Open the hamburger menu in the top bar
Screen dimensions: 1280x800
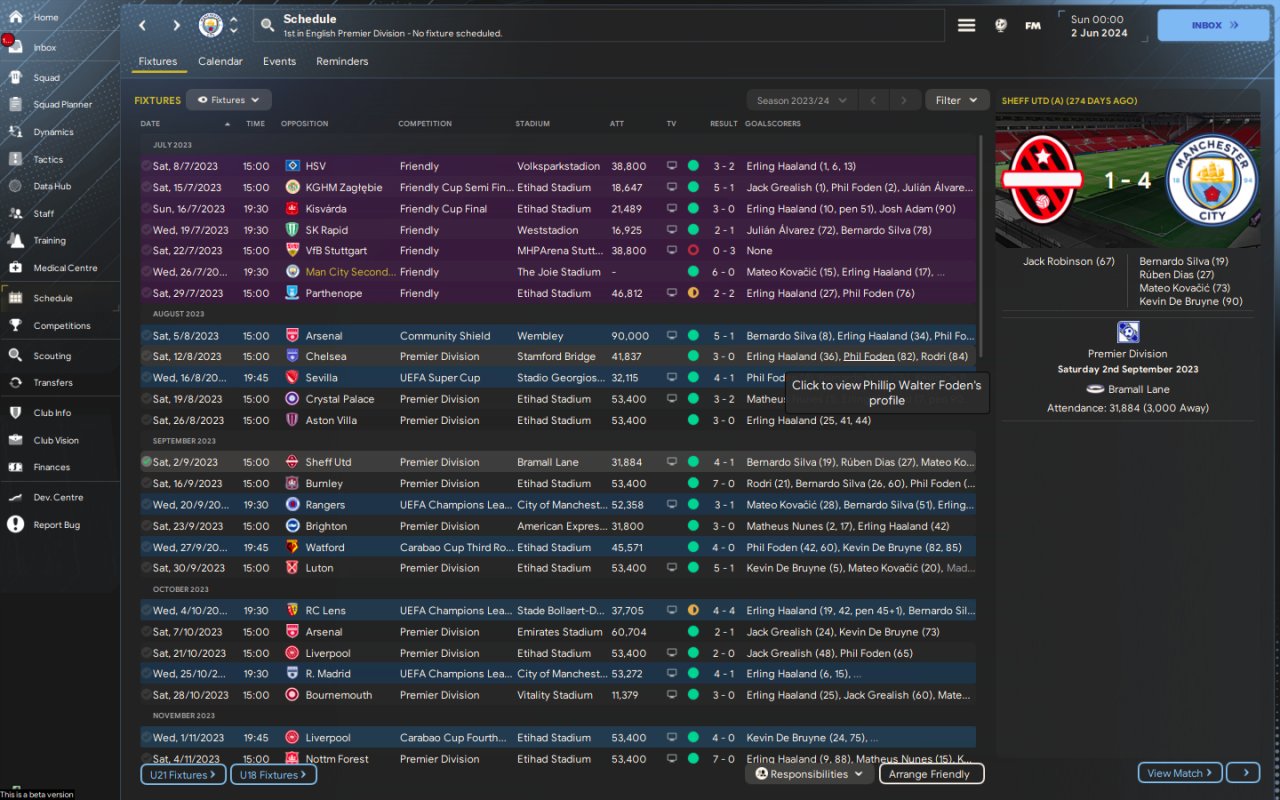point(966,25)
